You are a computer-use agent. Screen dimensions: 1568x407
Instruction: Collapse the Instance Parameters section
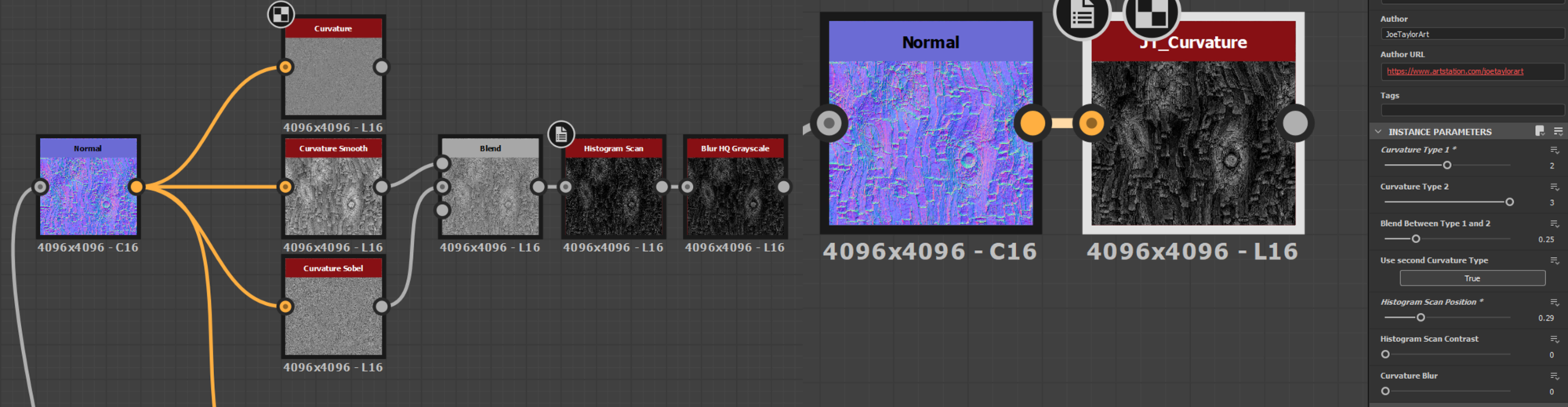1378,132
